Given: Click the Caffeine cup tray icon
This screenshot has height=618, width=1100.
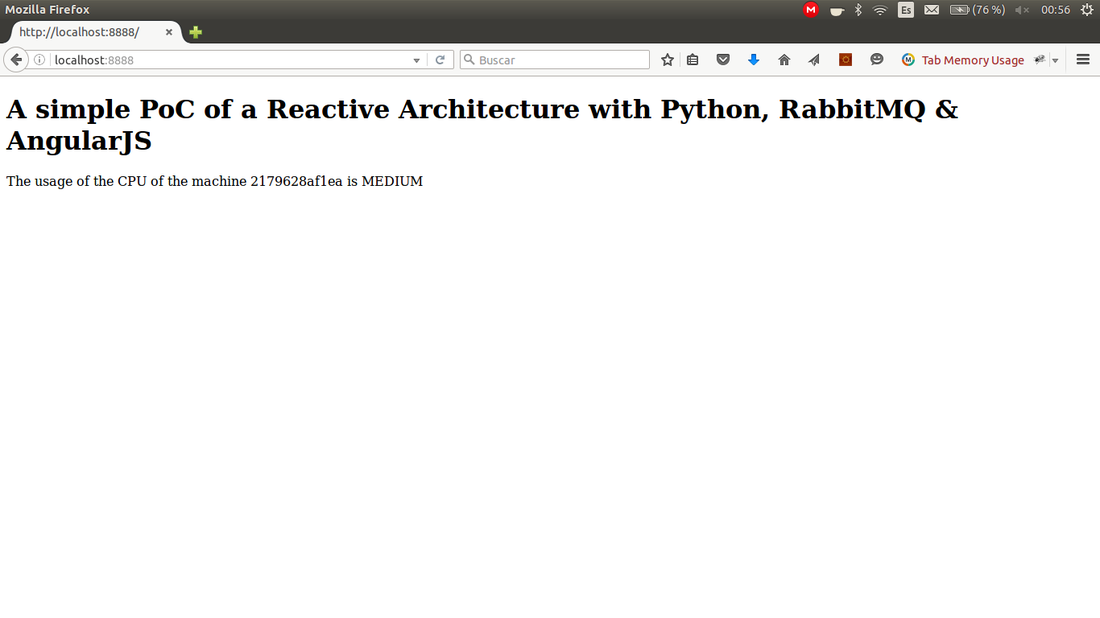Looking at the screenshot, I should pos(836,11).
